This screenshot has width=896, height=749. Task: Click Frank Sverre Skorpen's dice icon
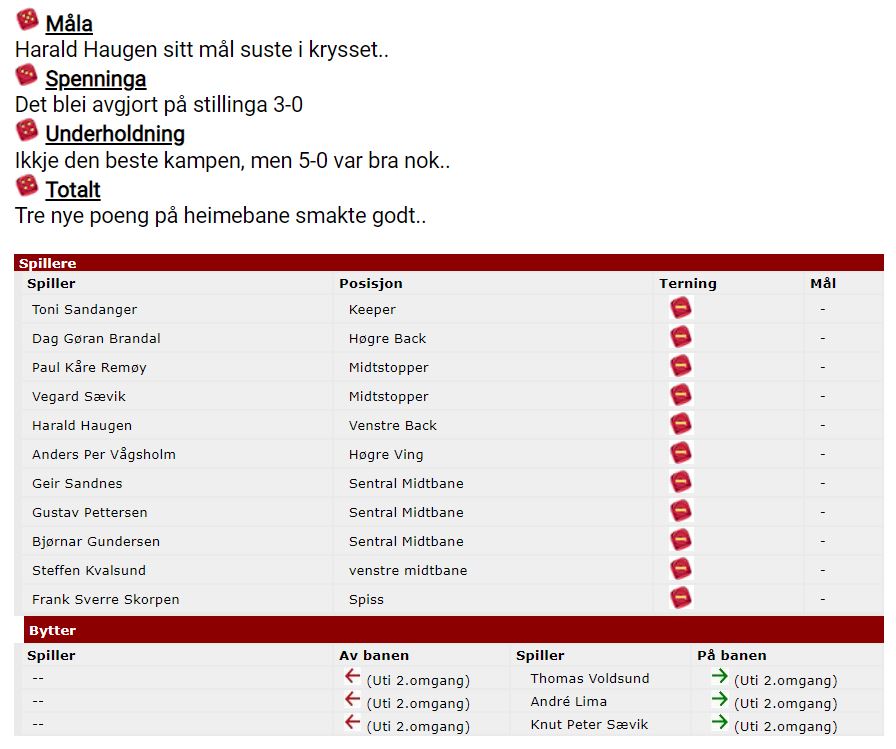tap(681, 598)
